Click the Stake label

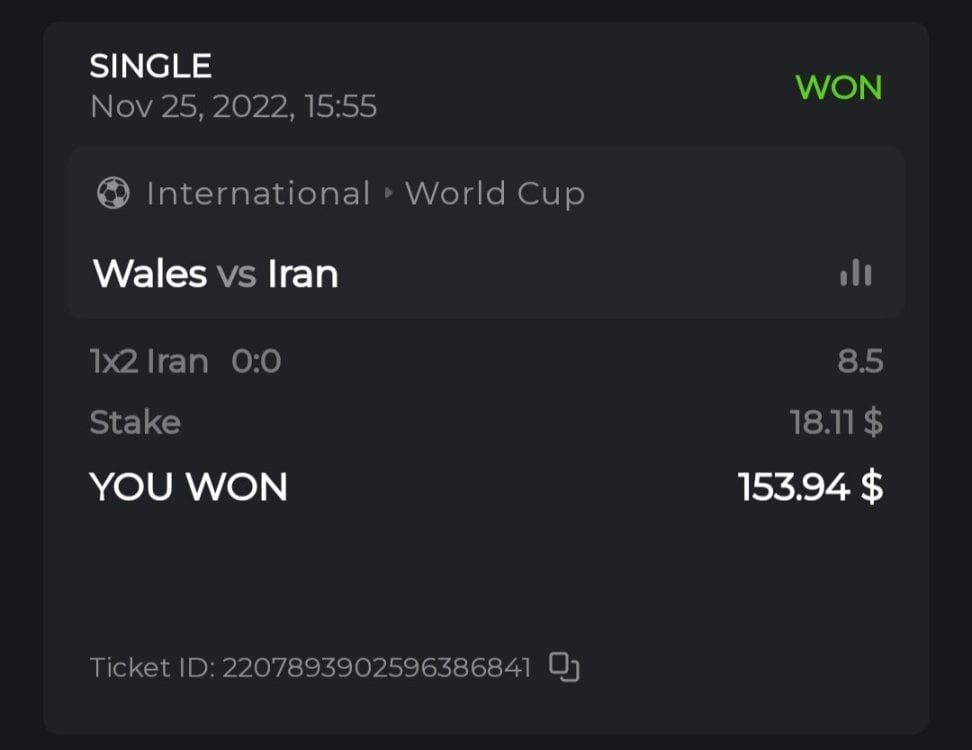click(x=135, y=422)
